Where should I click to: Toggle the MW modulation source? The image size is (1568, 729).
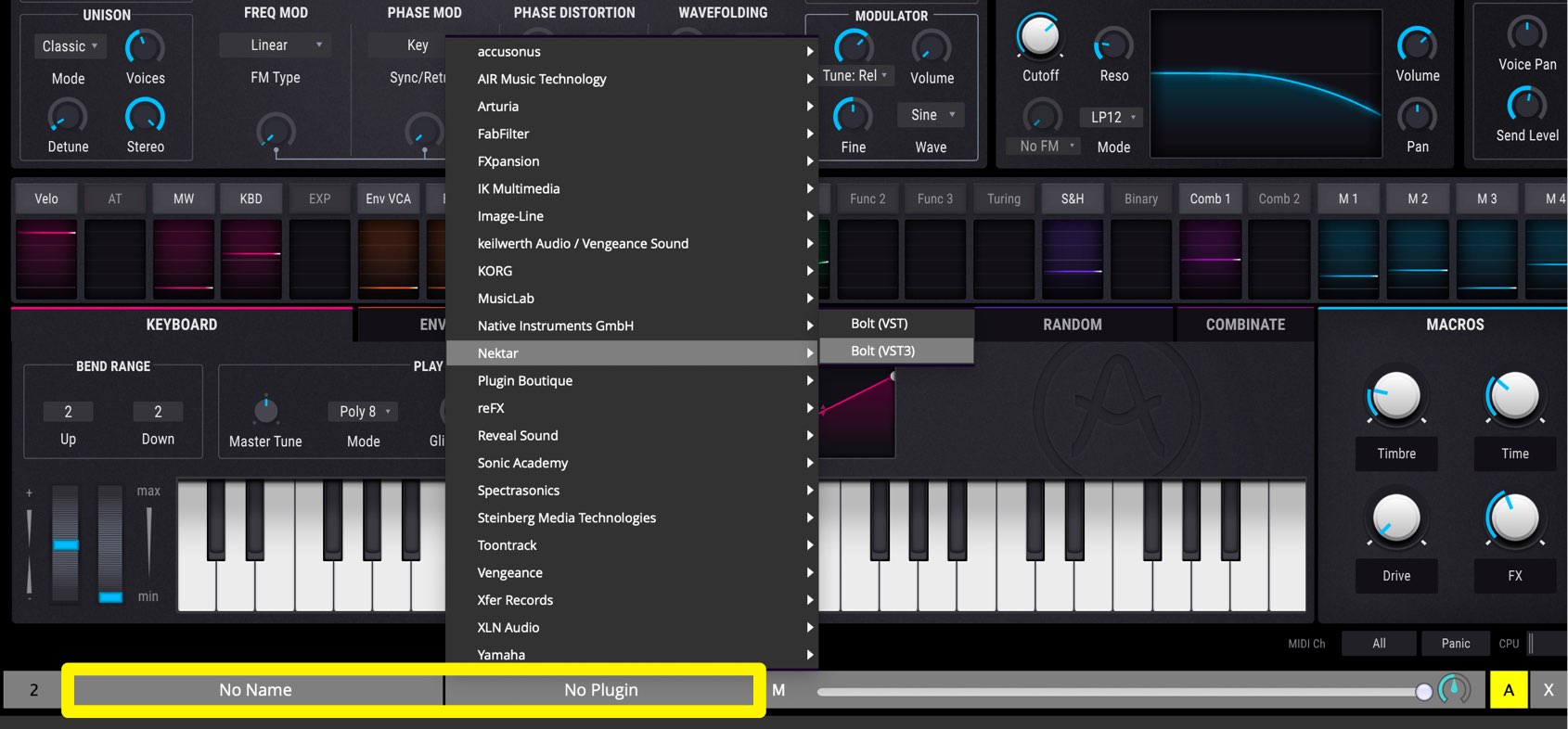pos(184,198)
